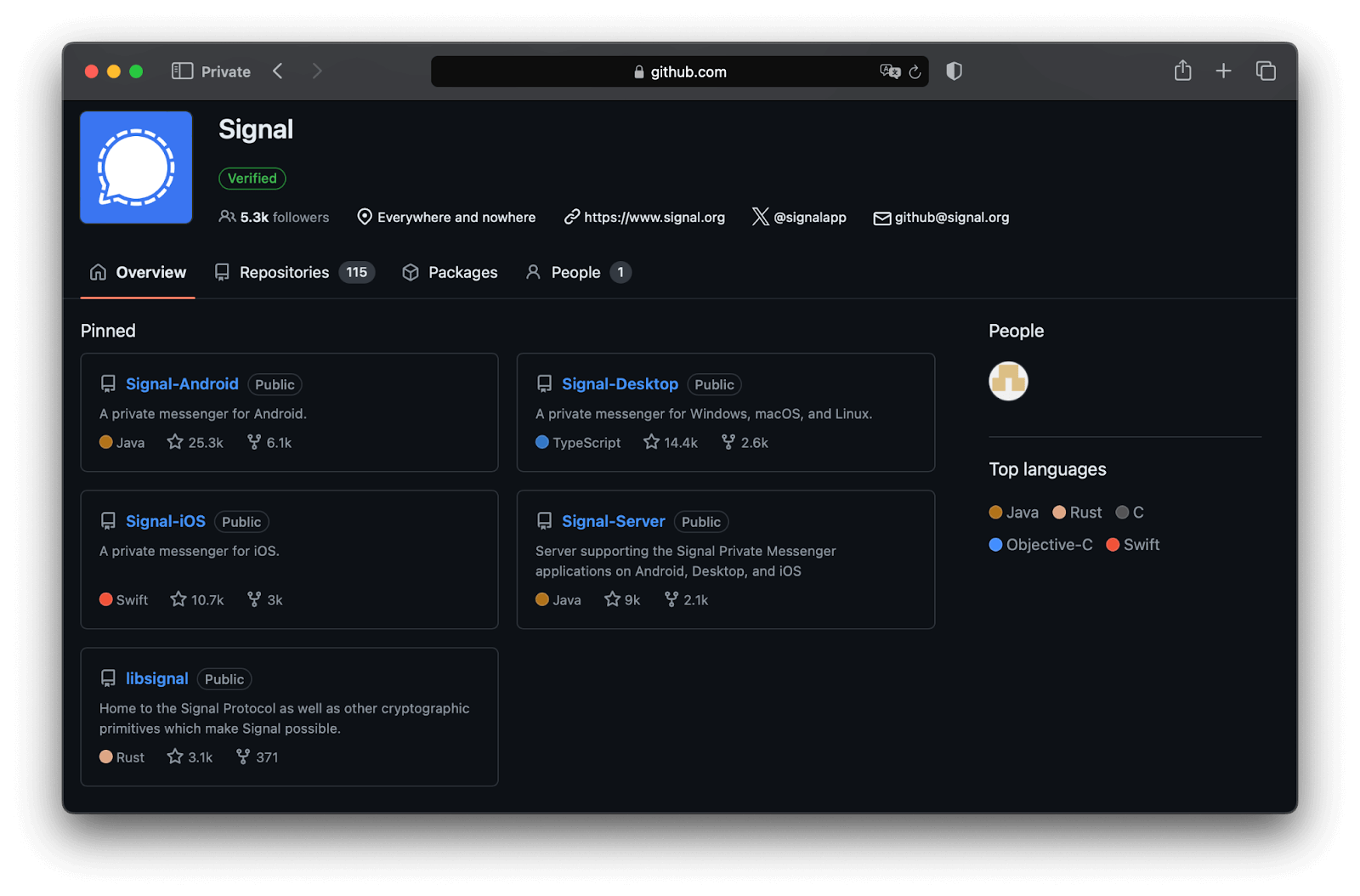Click the fork icon on Signal-iOS
Screen dimensions: 1360x896
[252, 599]
